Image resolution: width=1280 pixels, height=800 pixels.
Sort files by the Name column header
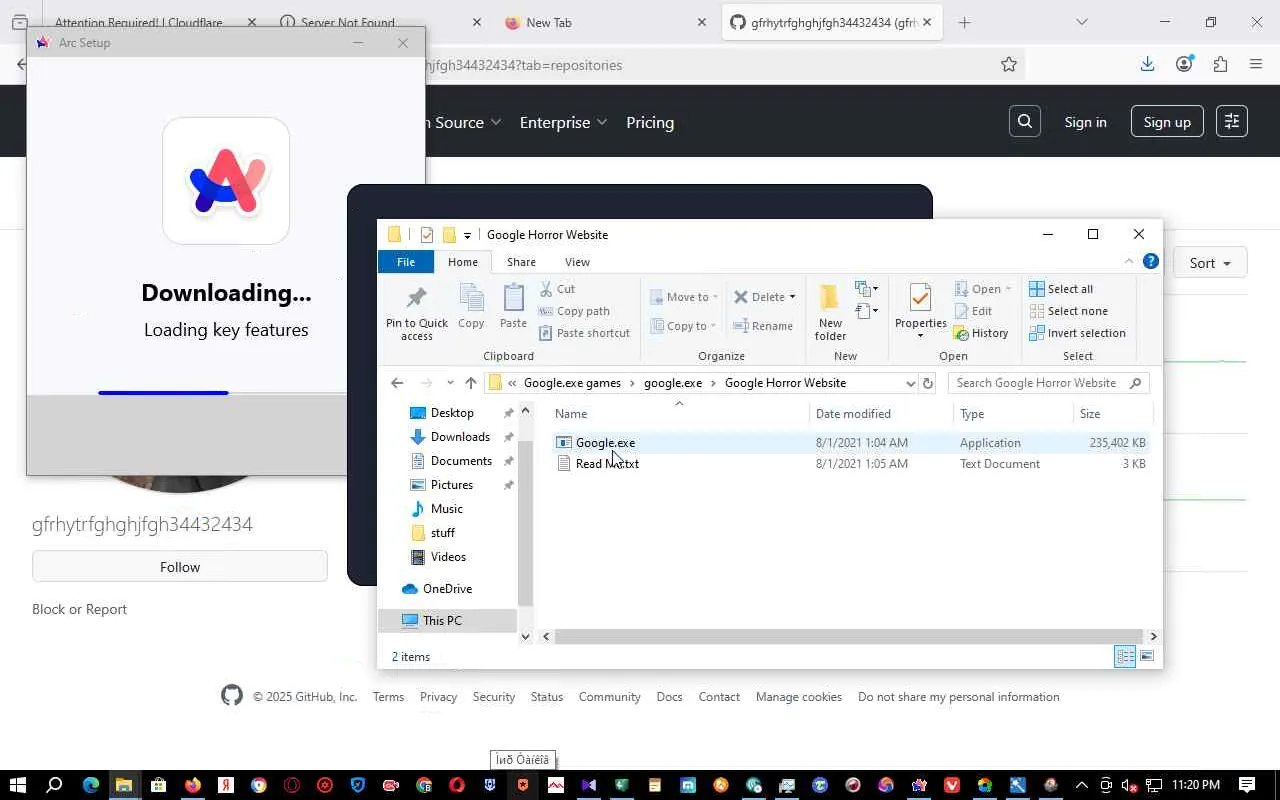tap(679, 414)
